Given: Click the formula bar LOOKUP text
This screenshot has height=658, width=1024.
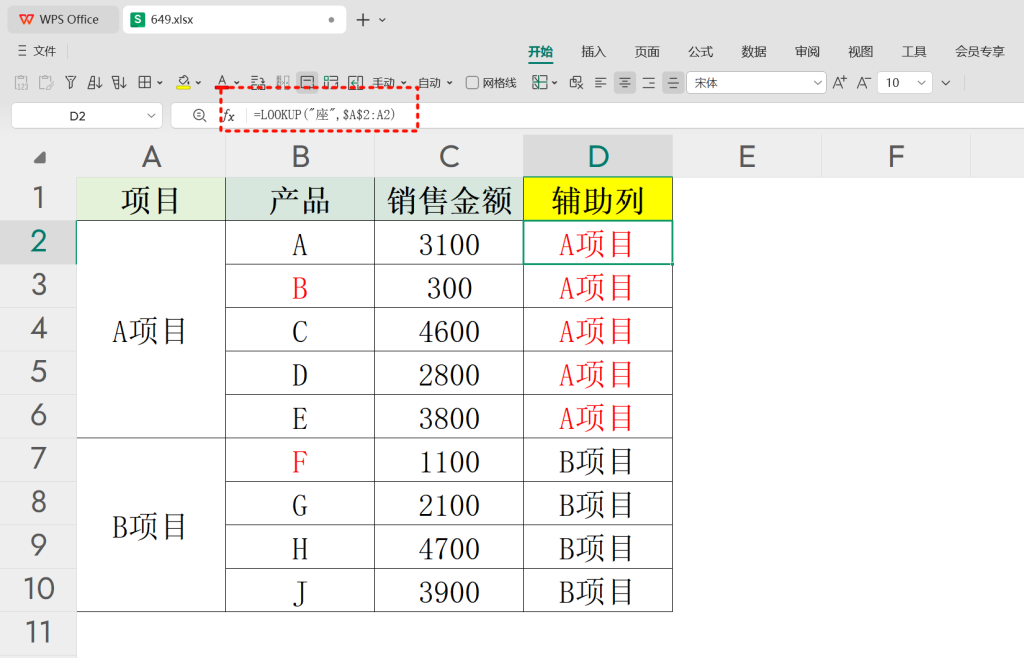Looking at the screenshot, I should click(x=325, y=115).
